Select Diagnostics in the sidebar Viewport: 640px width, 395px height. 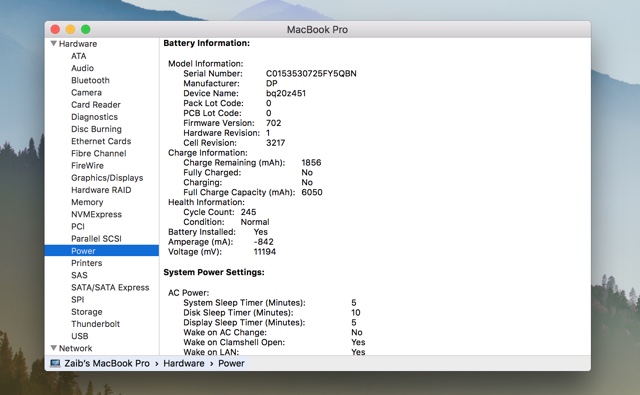tap(94, 117)
